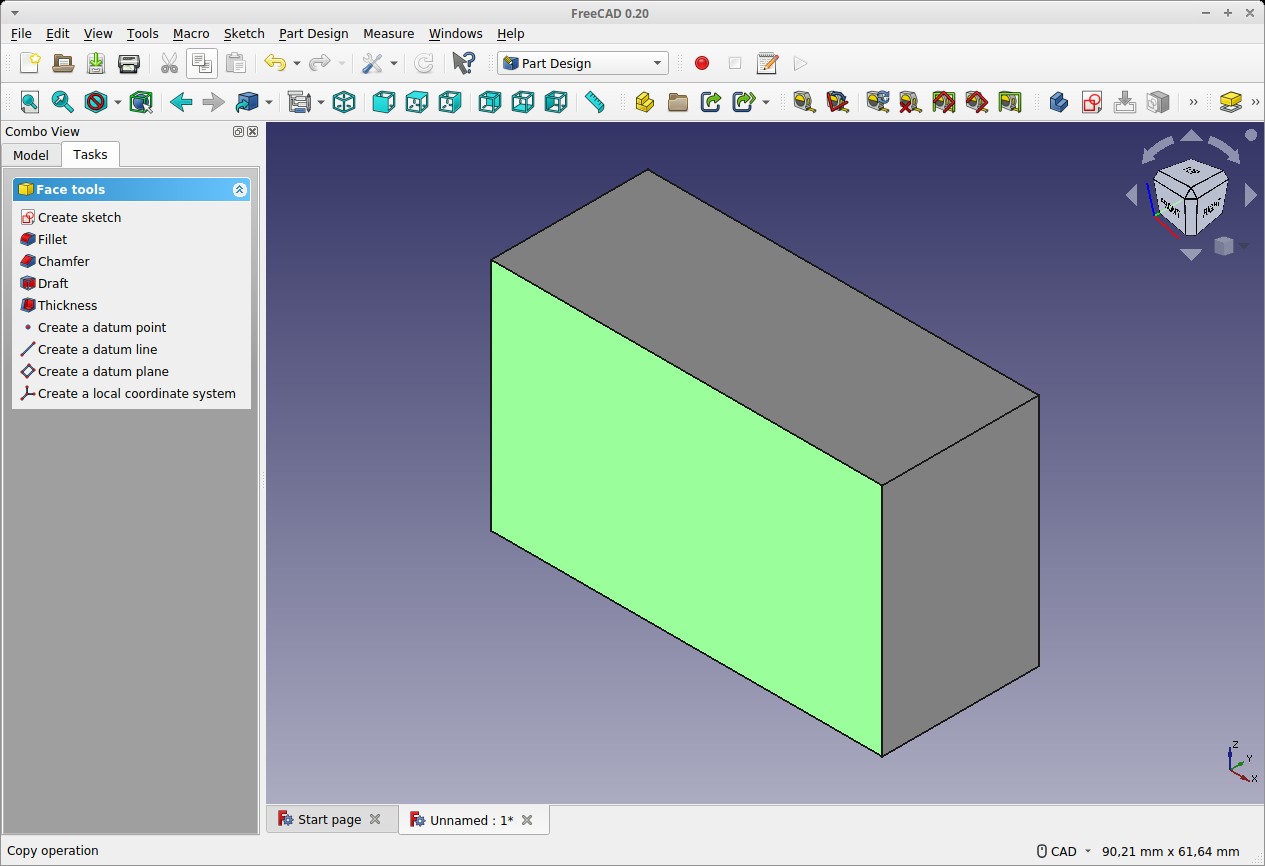The image size is (1265, 866).
Task: Expand the draw style dropdown arrow
Action: 117,102
